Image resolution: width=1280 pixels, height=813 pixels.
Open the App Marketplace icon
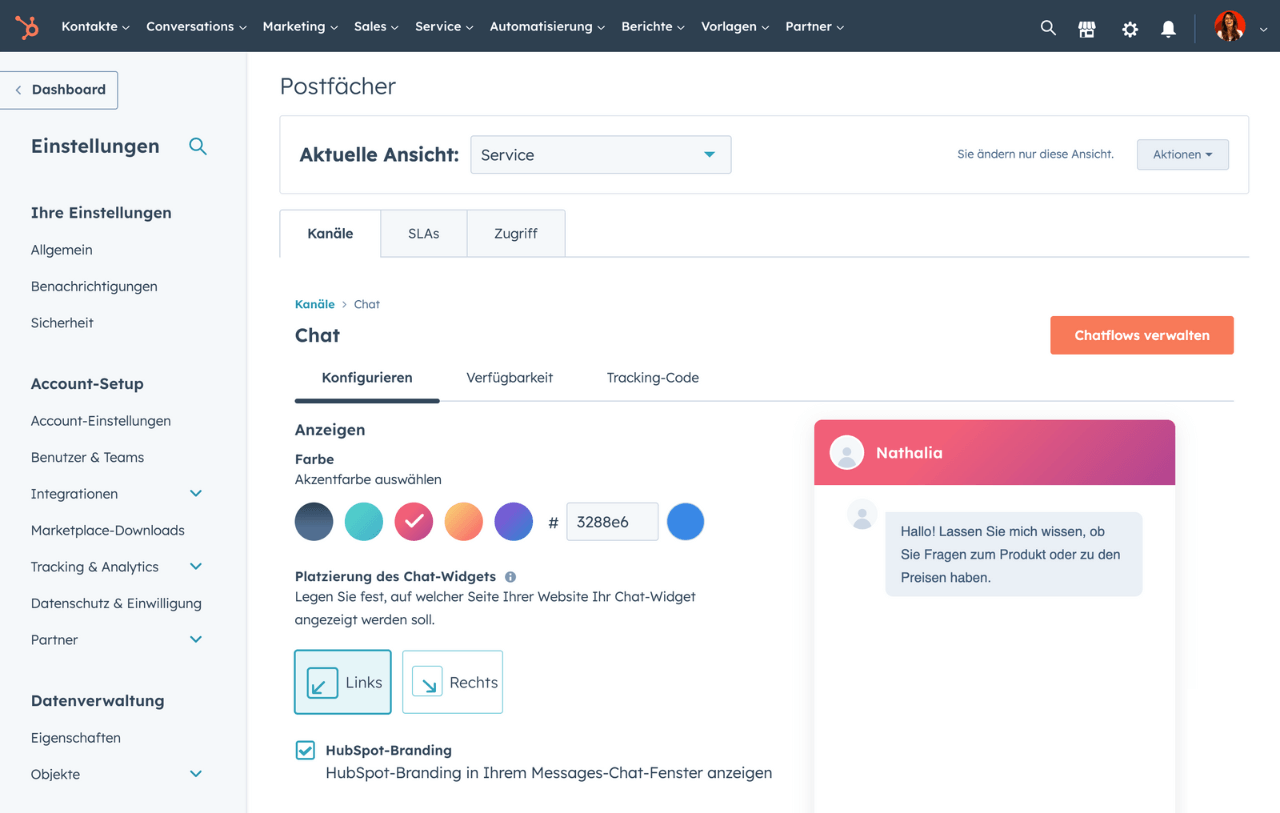pyautogui.click(x=1087, y=28)
